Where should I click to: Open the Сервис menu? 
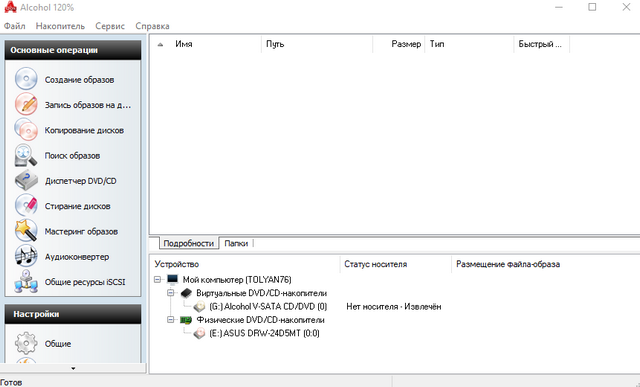click(110, 26)
